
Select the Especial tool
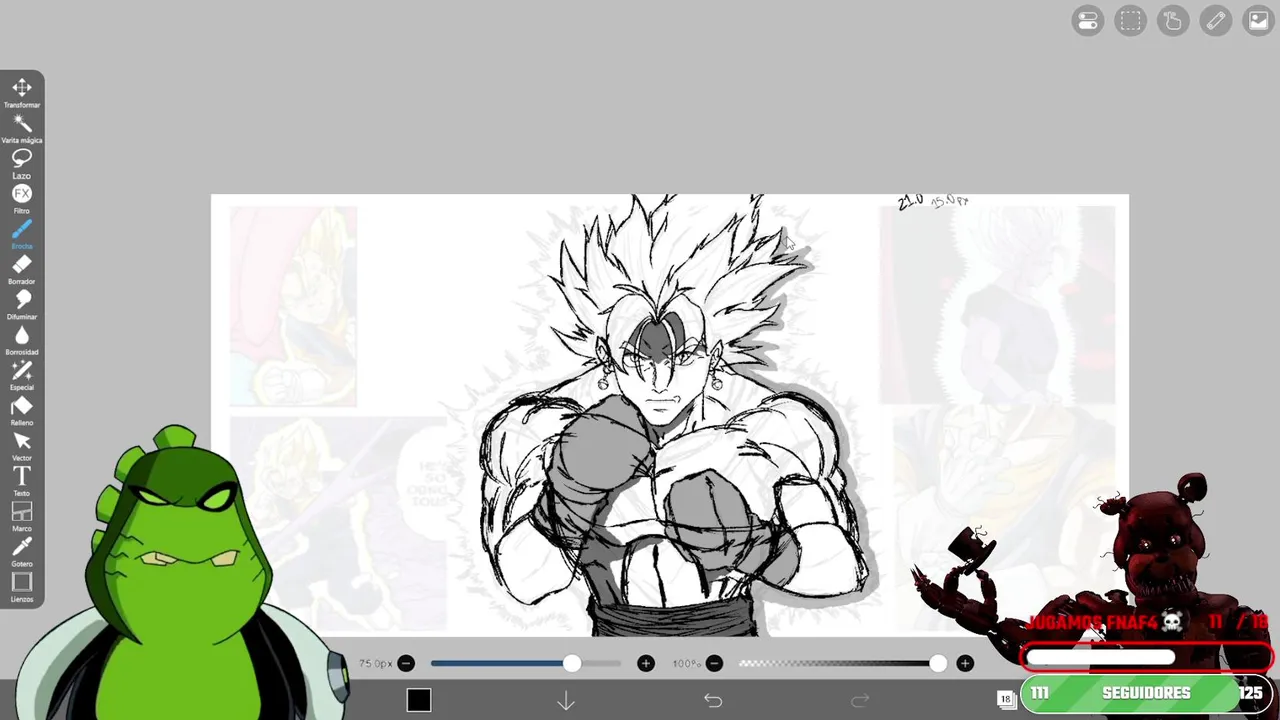[22, 375]
